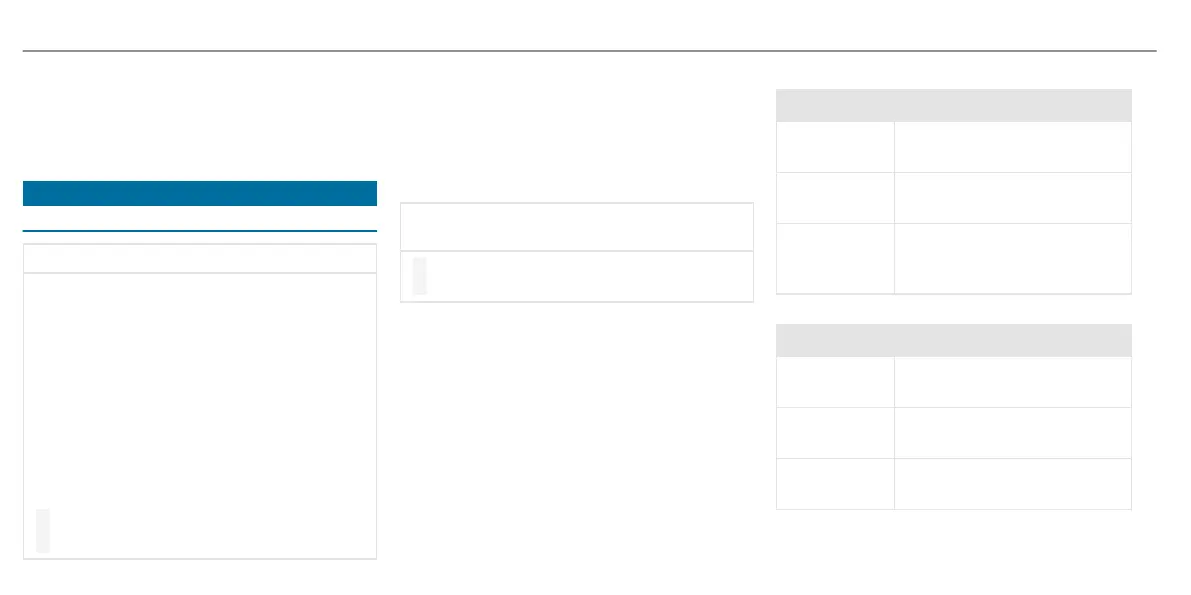Select the lower row of the middle box
The image size is (1191, 595).
tap(577, 277)
